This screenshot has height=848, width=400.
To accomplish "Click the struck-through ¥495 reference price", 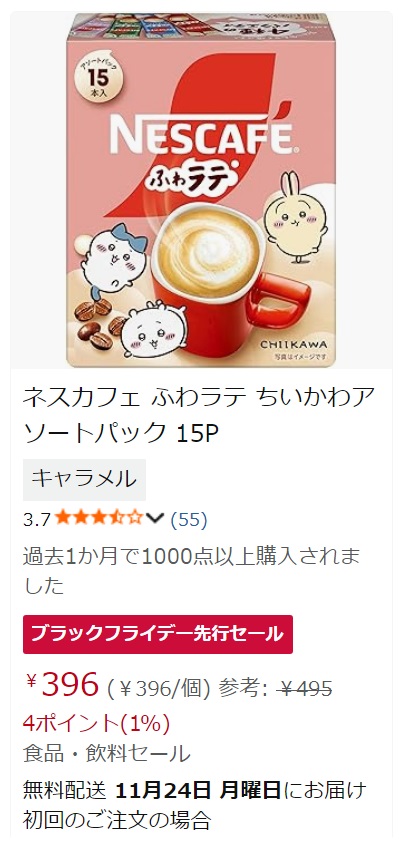I will (x=304, y=688).
